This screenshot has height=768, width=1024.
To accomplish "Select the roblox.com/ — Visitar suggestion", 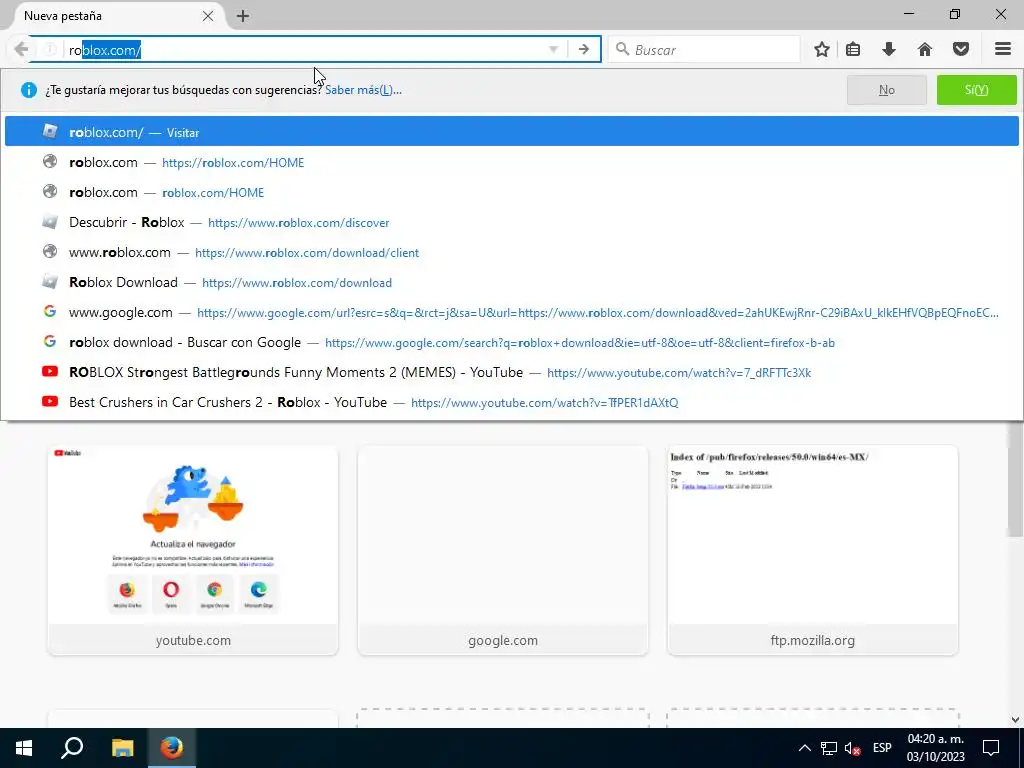I will tap(512, 132).
